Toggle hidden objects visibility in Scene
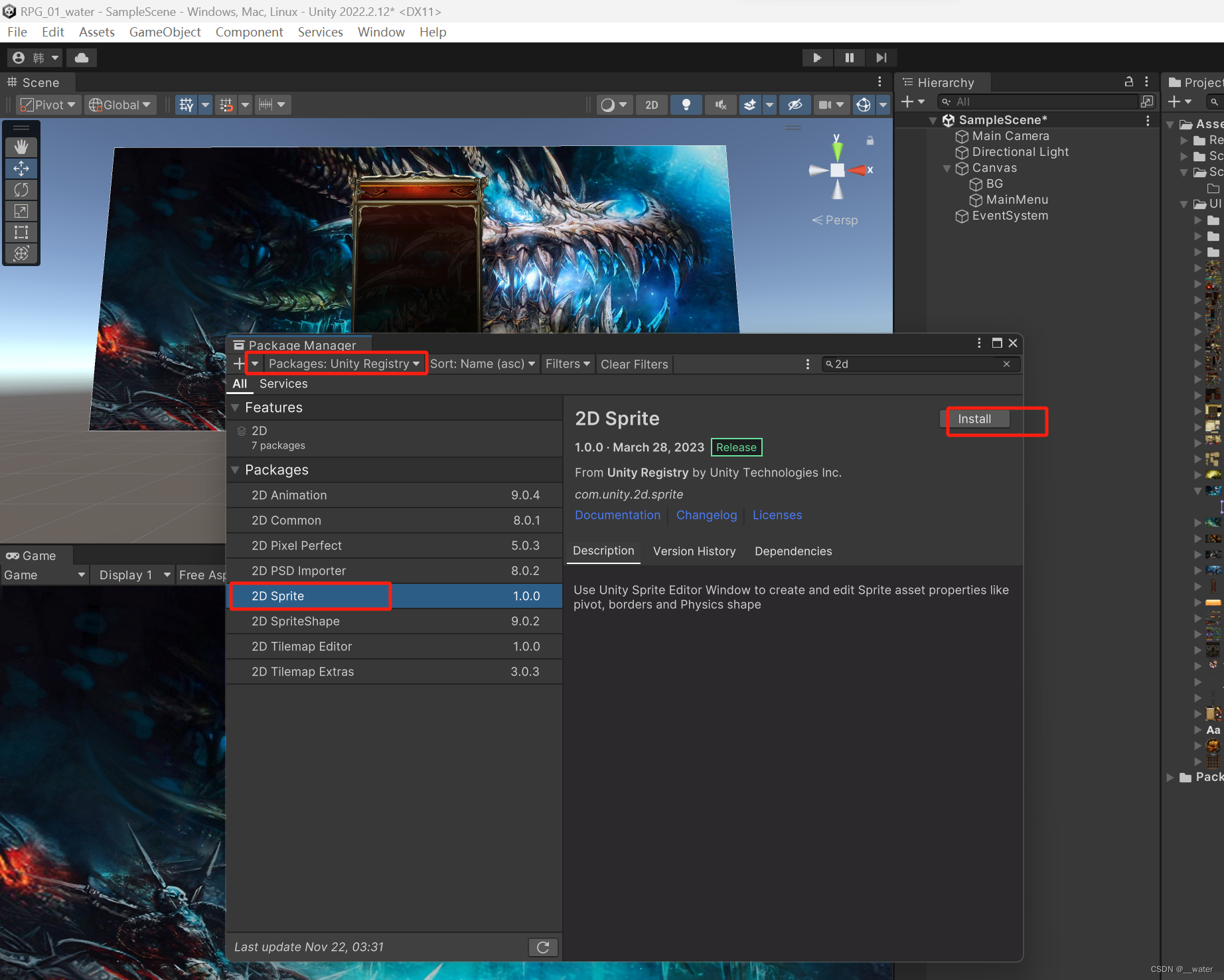This screenshot has height=980, width=1224. tap(795, 105)
